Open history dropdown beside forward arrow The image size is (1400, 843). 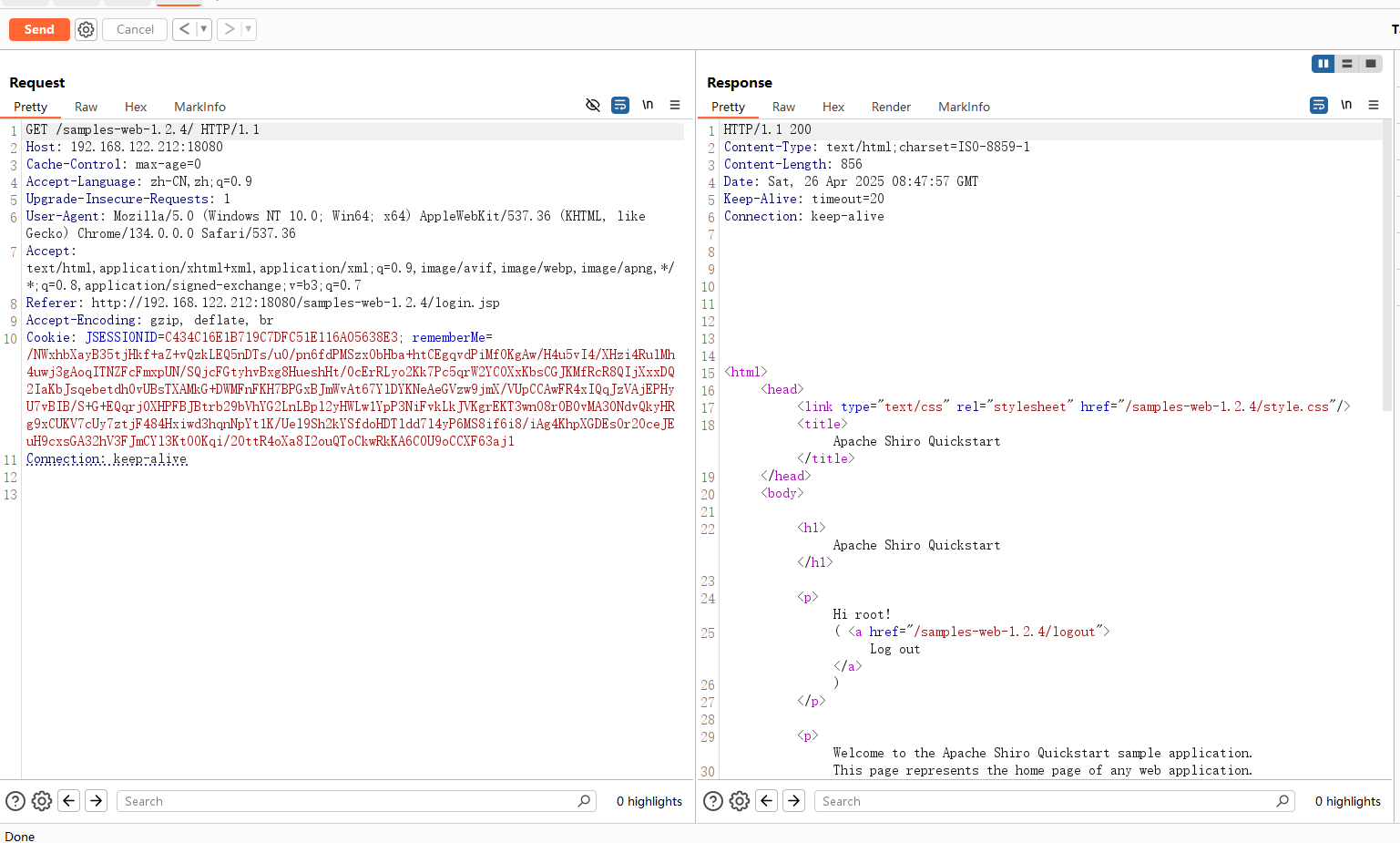pos(249,29)
